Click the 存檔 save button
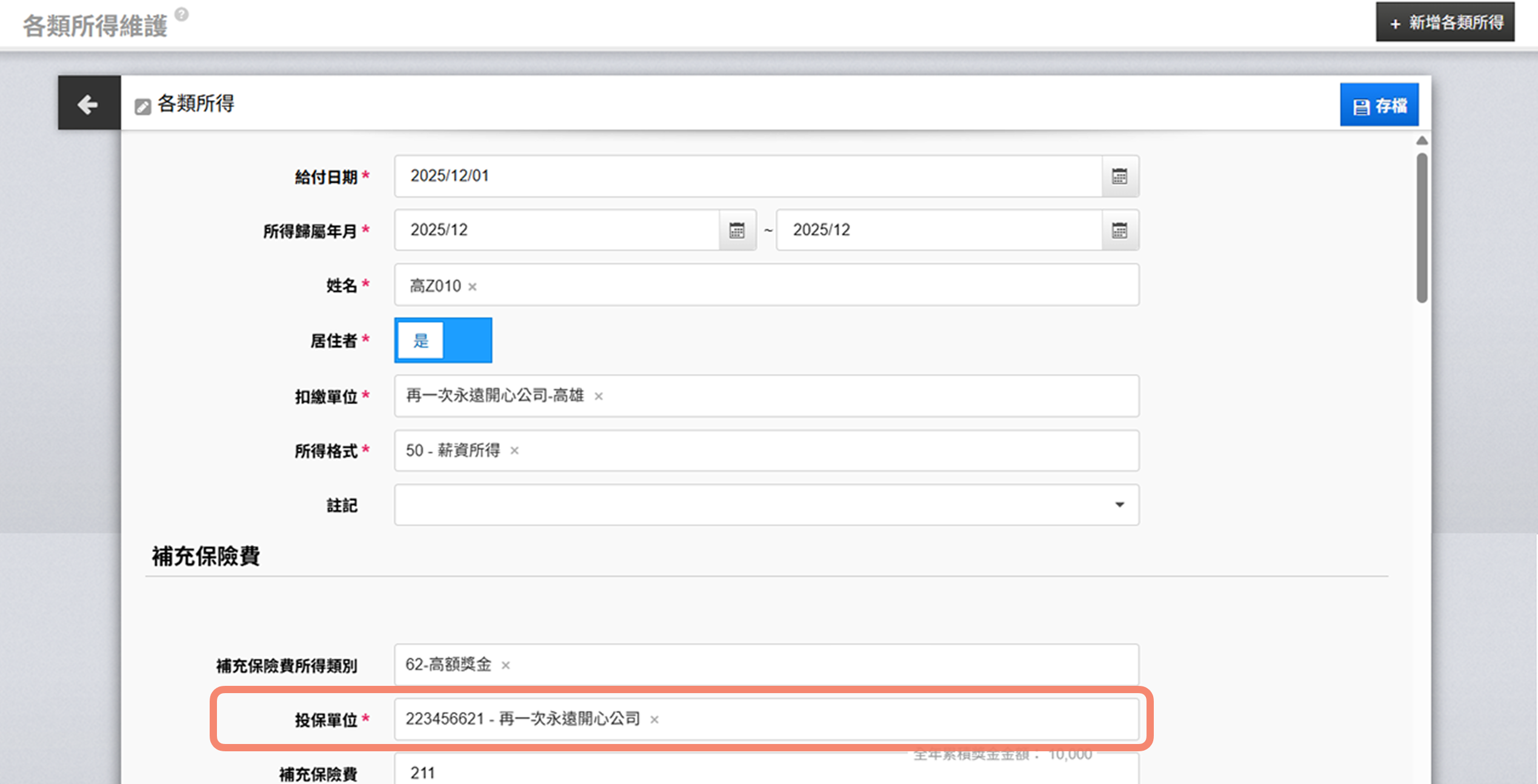This screenshot has width=1538, height=784. [1379, 105]
